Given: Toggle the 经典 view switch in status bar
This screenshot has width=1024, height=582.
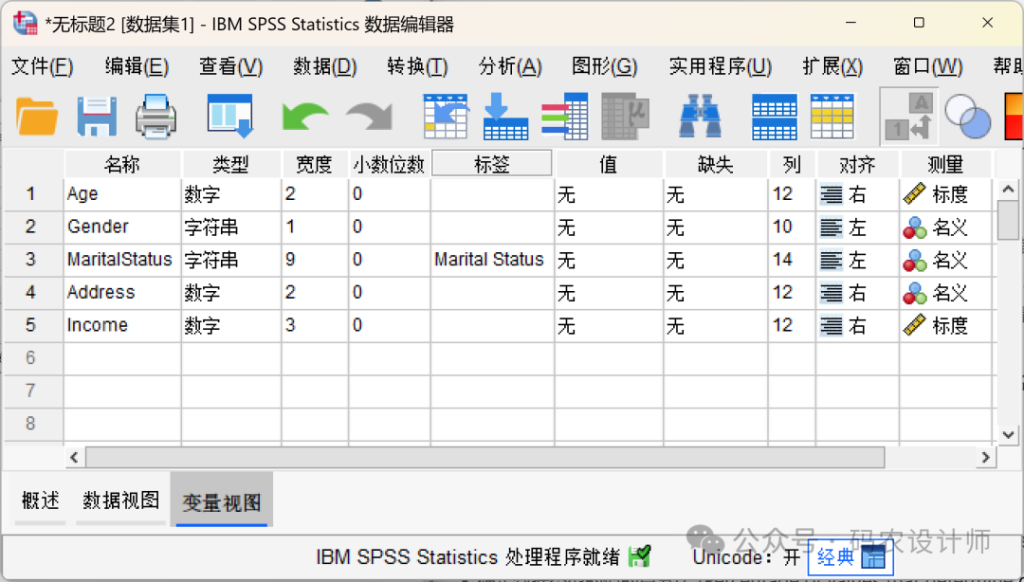Looking at the screenshot, I should coord(847,558).
